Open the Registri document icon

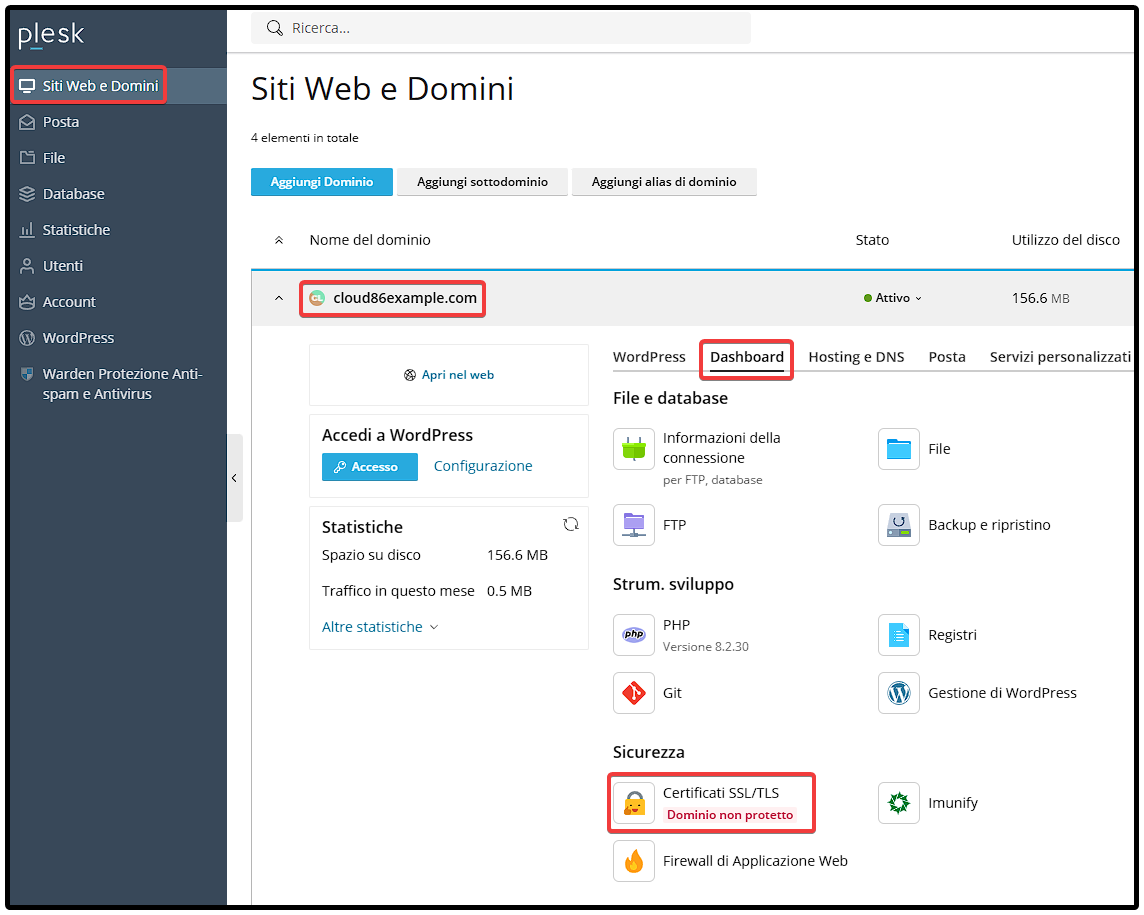[x=898, y=635]
